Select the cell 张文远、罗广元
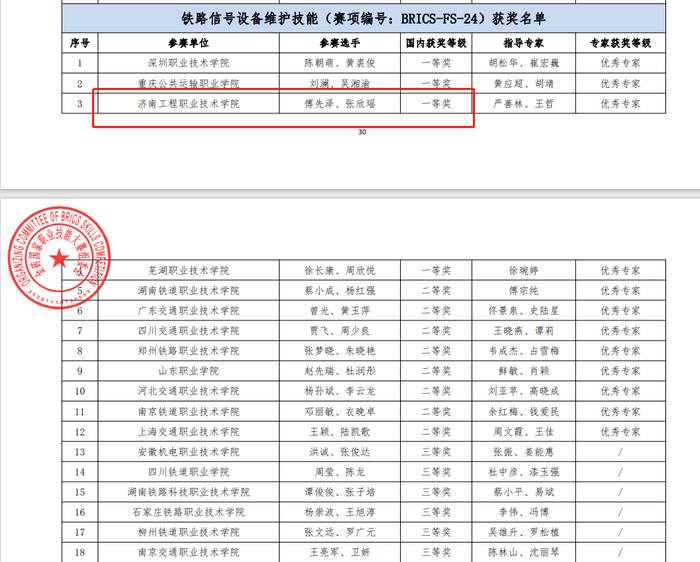This screenshot has width=700, height=562. (340, 532)
